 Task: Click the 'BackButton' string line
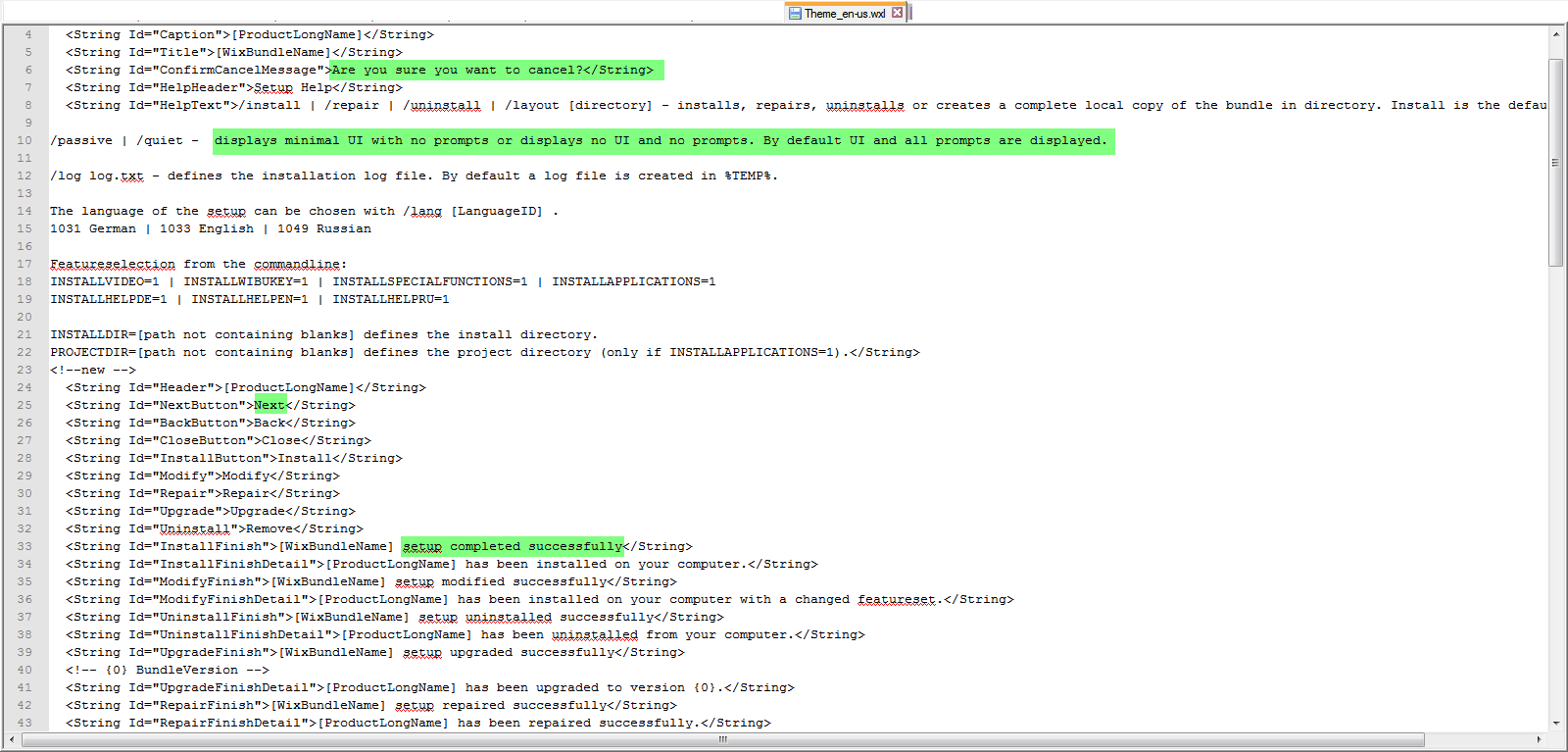pos(211,423)
